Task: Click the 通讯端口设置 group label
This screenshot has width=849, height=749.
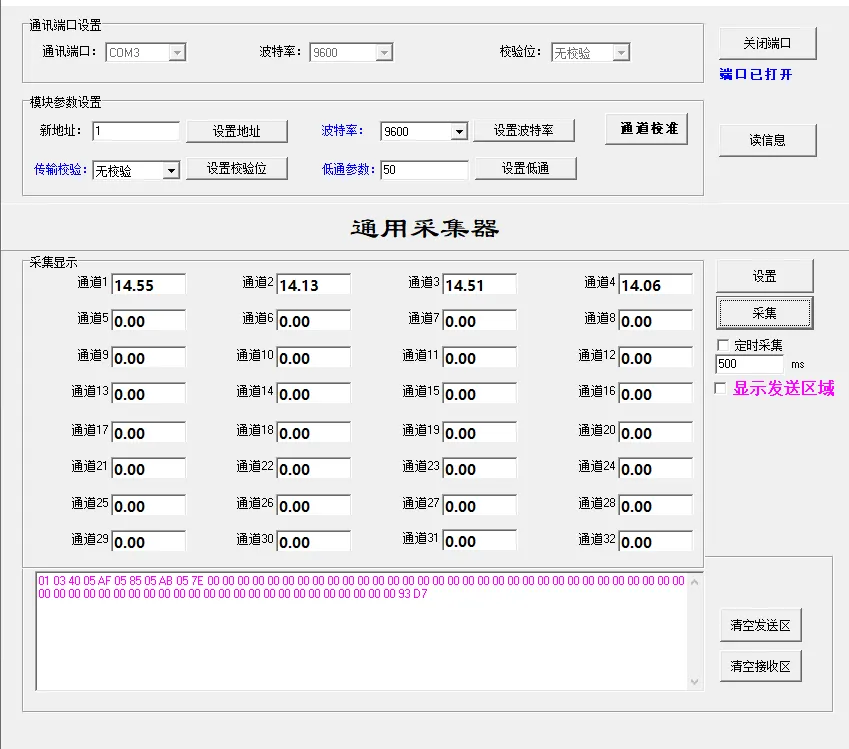Action: pos(65,25)
